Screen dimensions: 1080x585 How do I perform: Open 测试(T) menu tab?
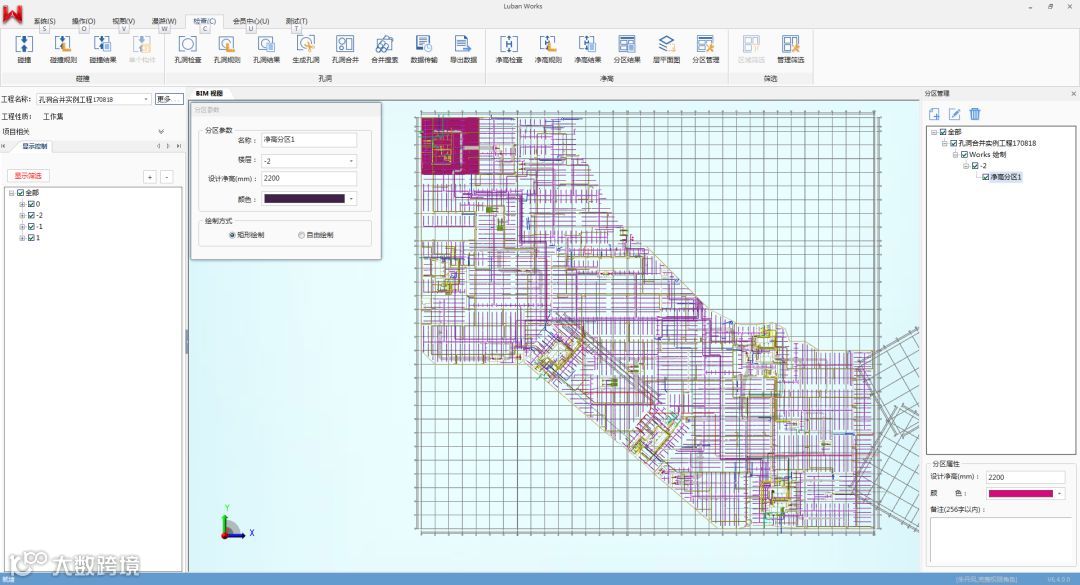pyautogui.click(x=296, y=21)
